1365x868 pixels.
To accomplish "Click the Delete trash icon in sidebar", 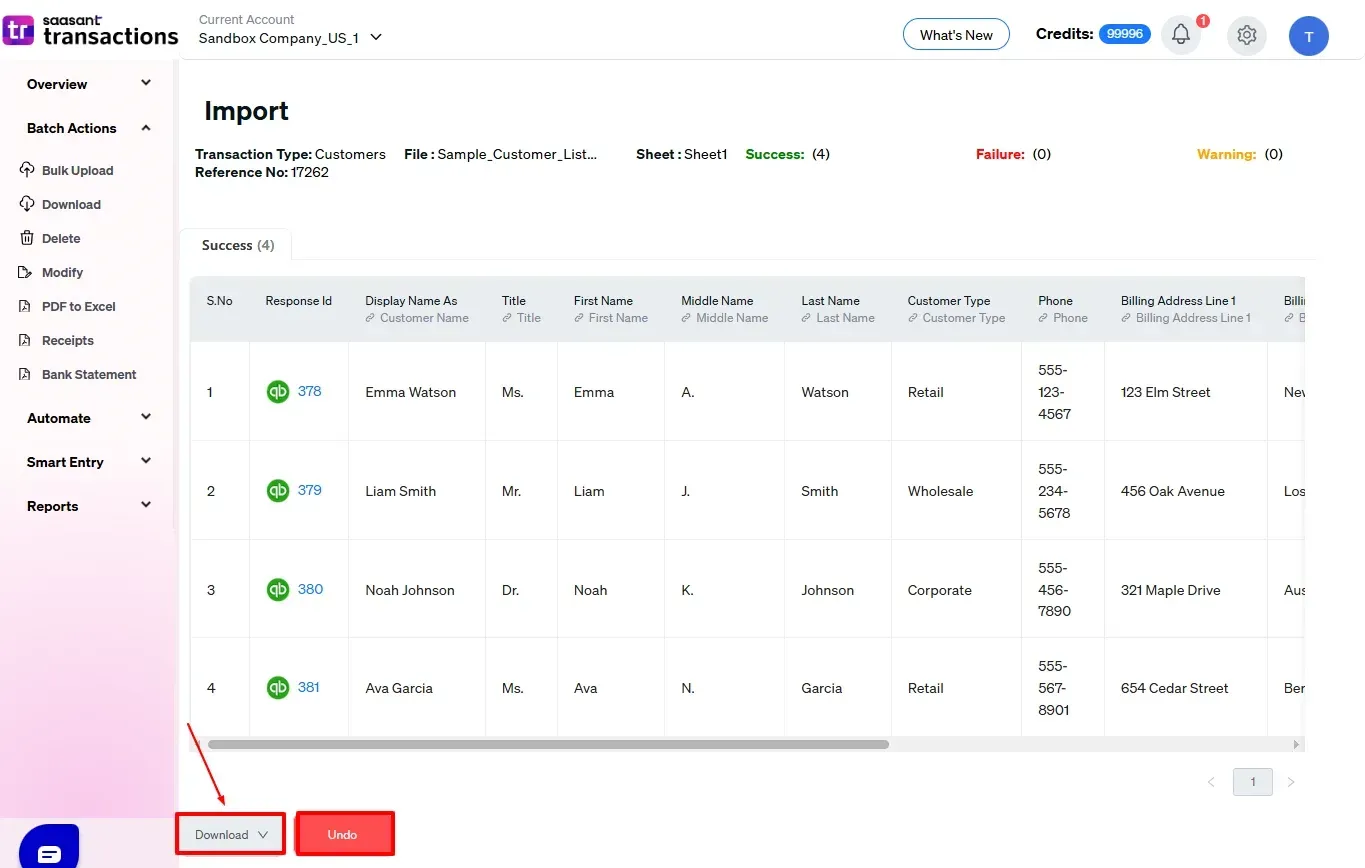I will 27,238.
